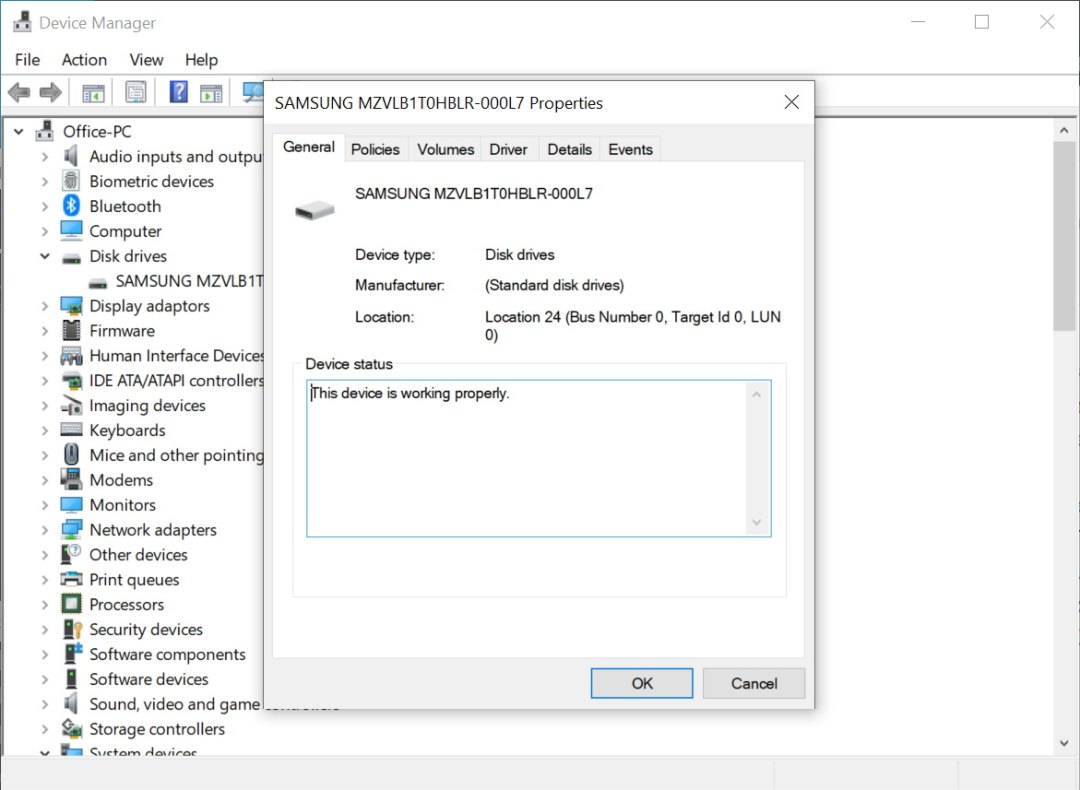Image resolution: width=1080 pixels, height=790 pixels.
Task: Click the Other devices question icon
Action: tap(71, 554)
